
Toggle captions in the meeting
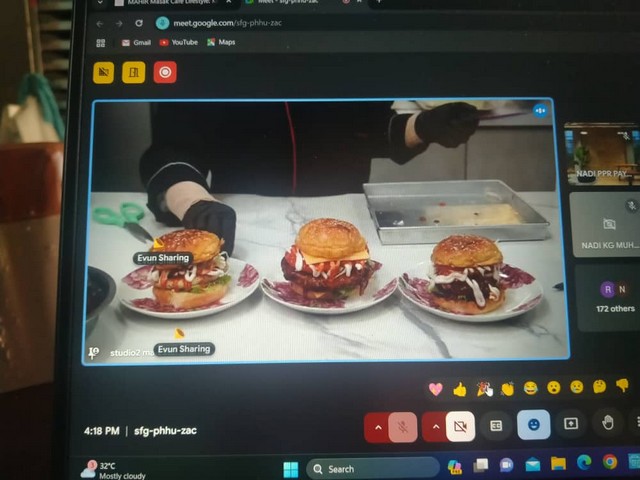pyautogui.click(x=495, y=426)
